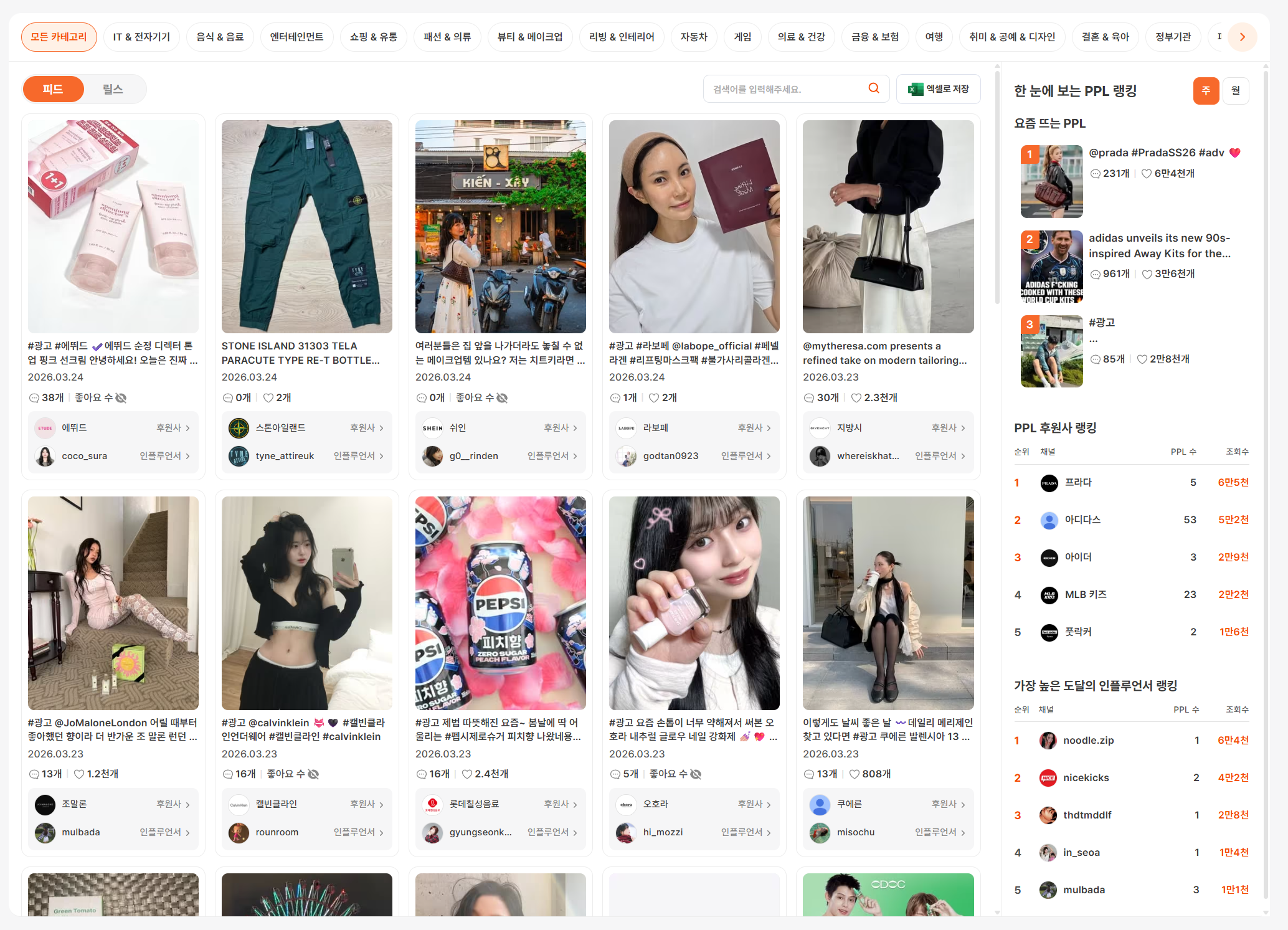Image resolution: width=1288 pixels, height=930 pixels.
Task: Select IT & 전자기기 category tab
Action: coord(141,37)
